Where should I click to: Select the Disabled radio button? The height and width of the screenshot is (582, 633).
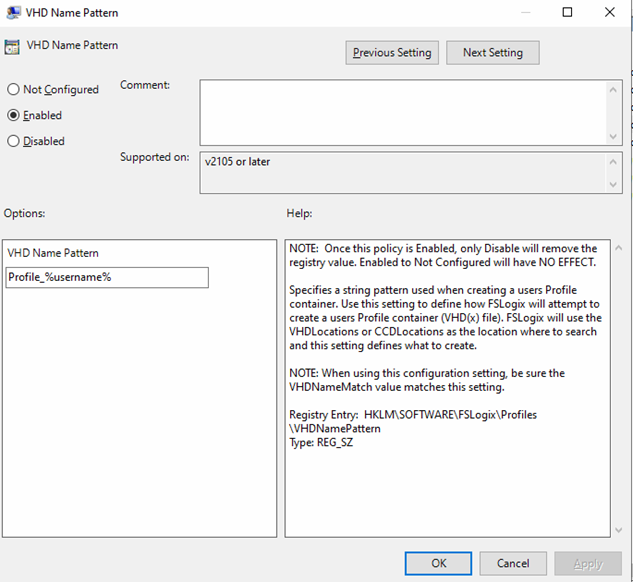tap(13, 141)
